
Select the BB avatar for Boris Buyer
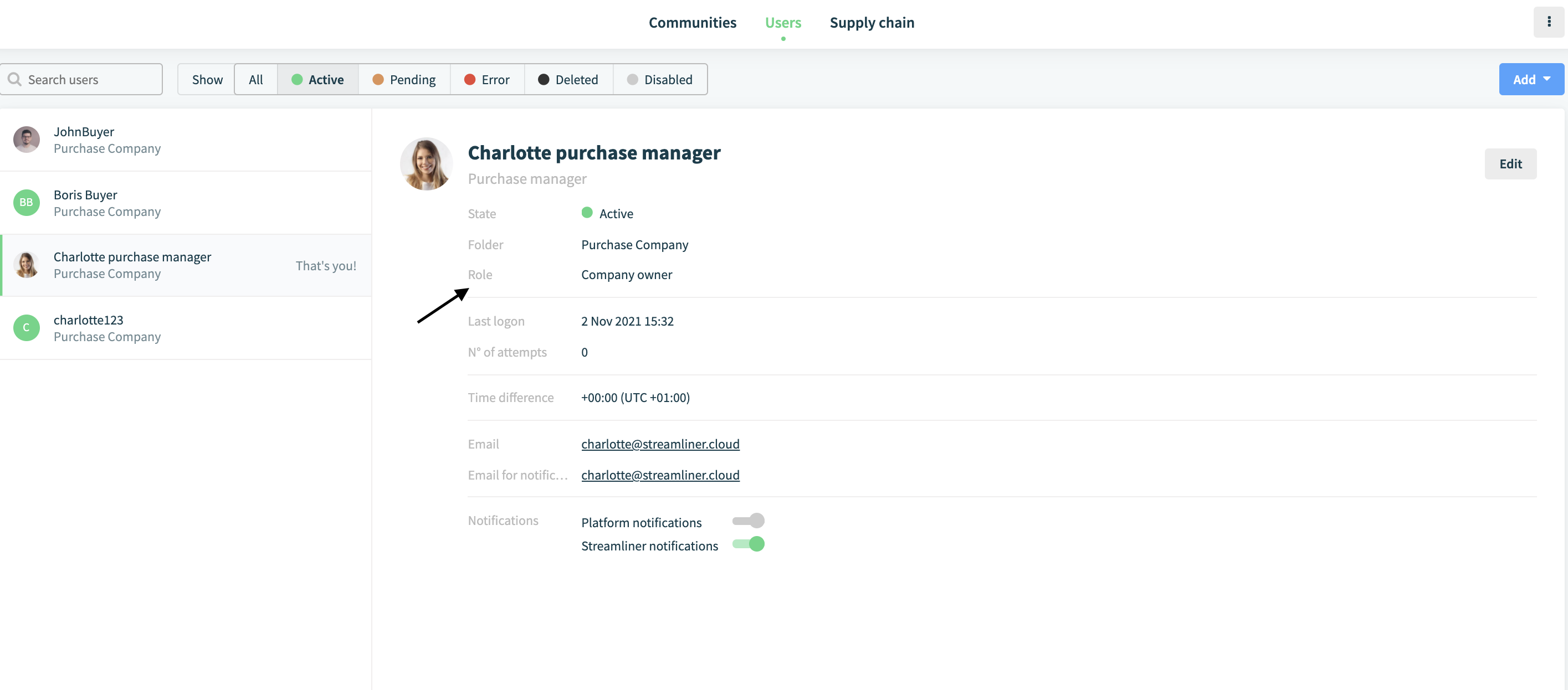[26, 203]
